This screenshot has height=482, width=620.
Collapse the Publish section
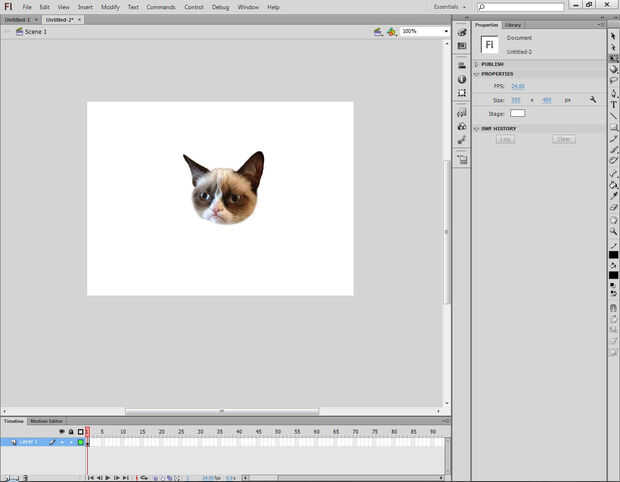pos(492,64)
